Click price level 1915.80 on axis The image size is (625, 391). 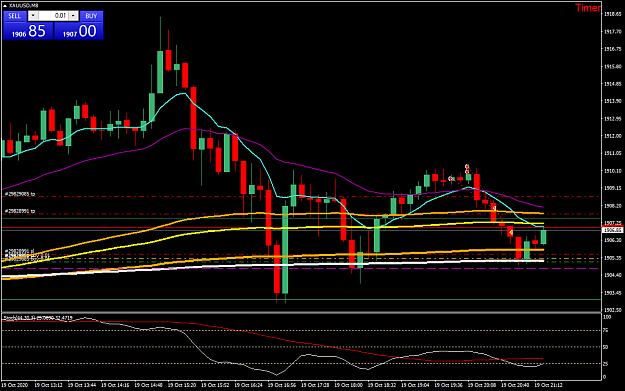pyautogui.click(x=612, y=67)
